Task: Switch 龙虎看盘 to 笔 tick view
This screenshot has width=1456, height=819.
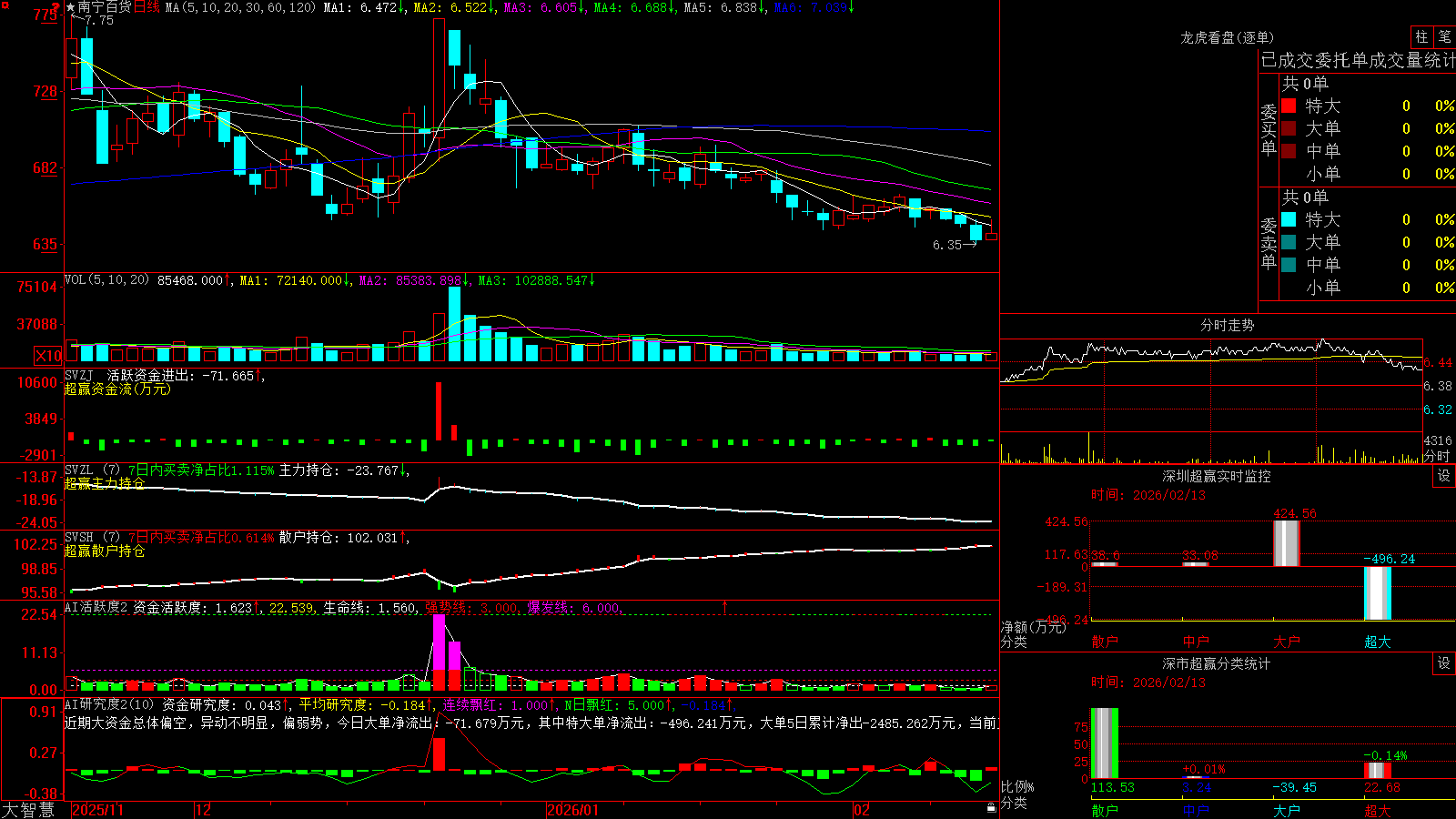Action: [x=1444, y=36]
